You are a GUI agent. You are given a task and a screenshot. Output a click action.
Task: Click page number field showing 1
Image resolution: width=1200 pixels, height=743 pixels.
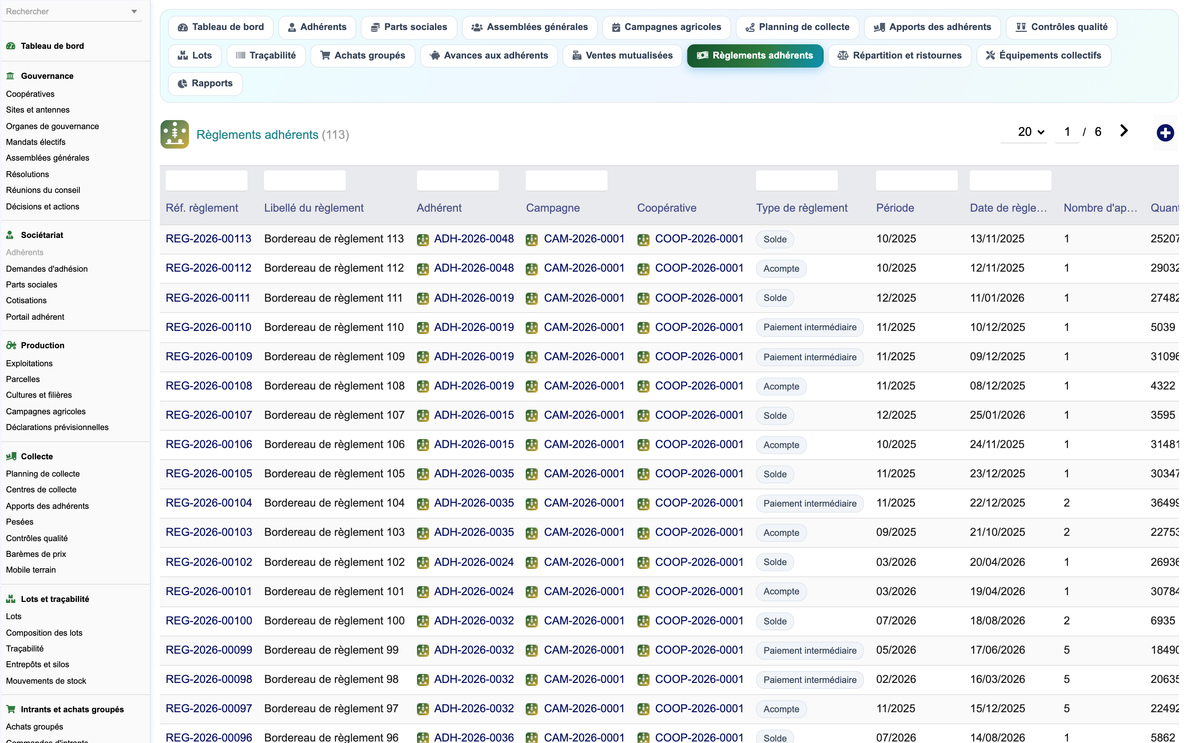(x=1067, y=132)
